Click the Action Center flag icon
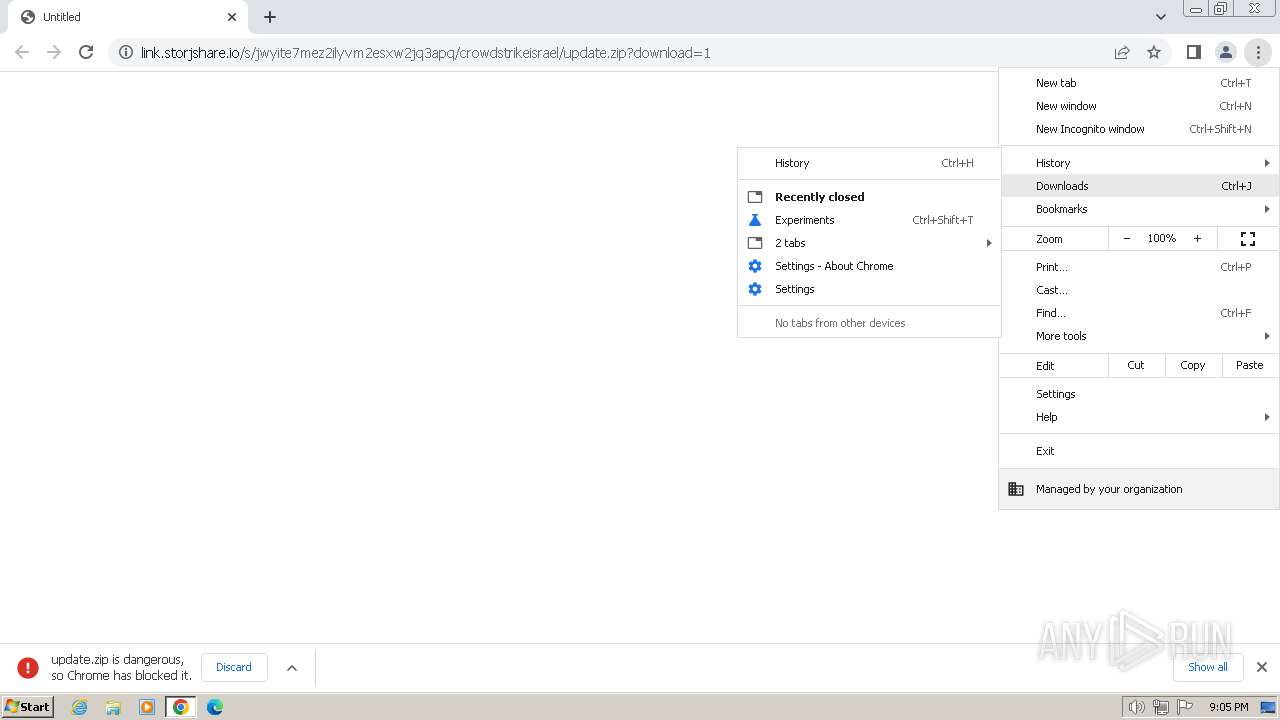The height and width of the screenshot is (720, 1280). pyautogui.click(x=1185, y=707)
